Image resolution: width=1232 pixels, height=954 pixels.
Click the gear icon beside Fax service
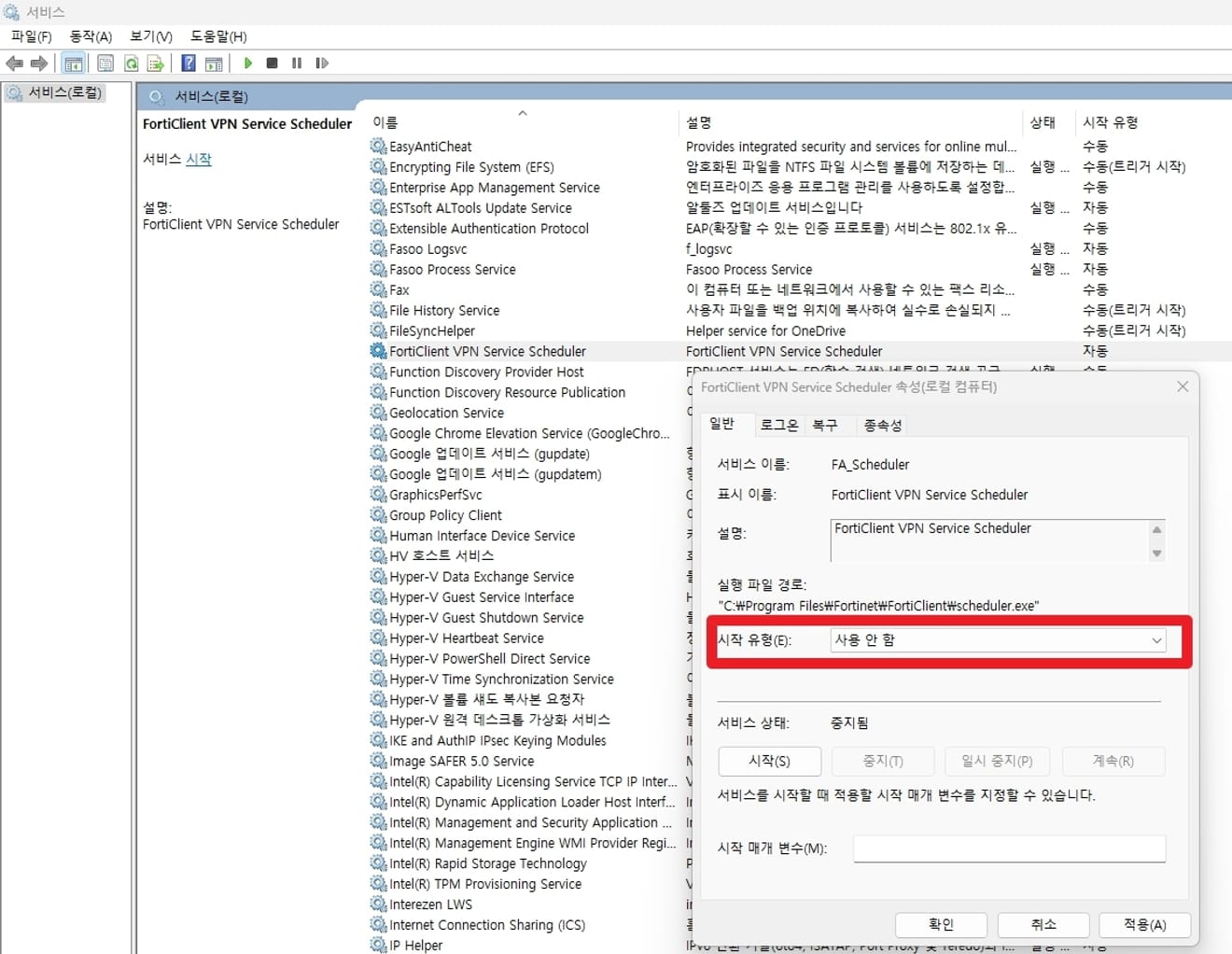coord(378,290)
